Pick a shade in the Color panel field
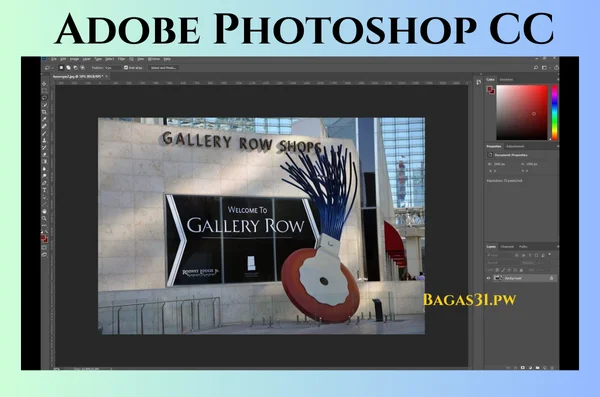The width and height of the screenshot is (600, 397). 522,112
